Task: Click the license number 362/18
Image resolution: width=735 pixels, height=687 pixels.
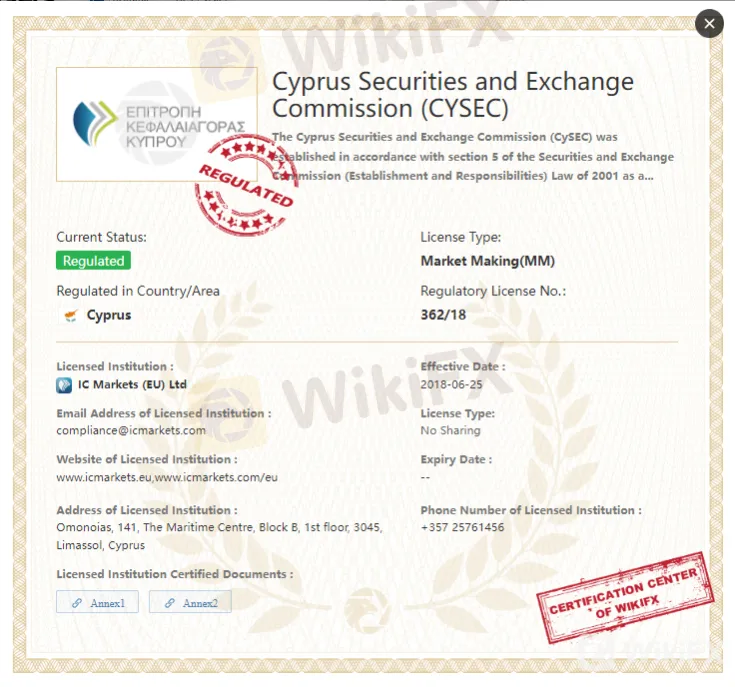Action: (443, 314)
